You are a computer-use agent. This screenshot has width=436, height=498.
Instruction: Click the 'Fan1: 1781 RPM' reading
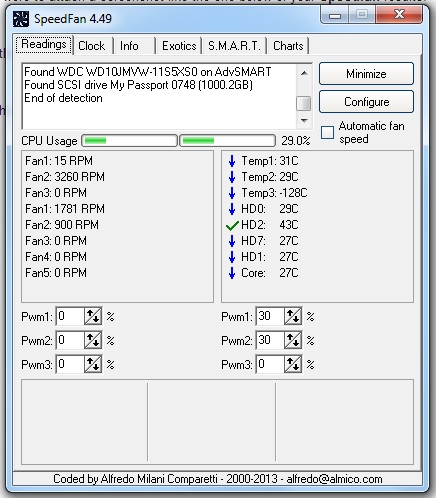[65, 209]
